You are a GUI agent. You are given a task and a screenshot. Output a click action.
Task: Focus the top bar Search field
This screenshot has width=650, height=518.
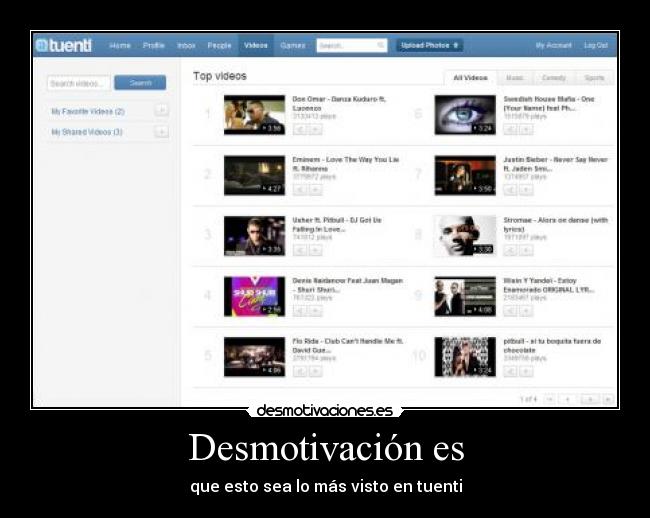click(x=352, y=45)
